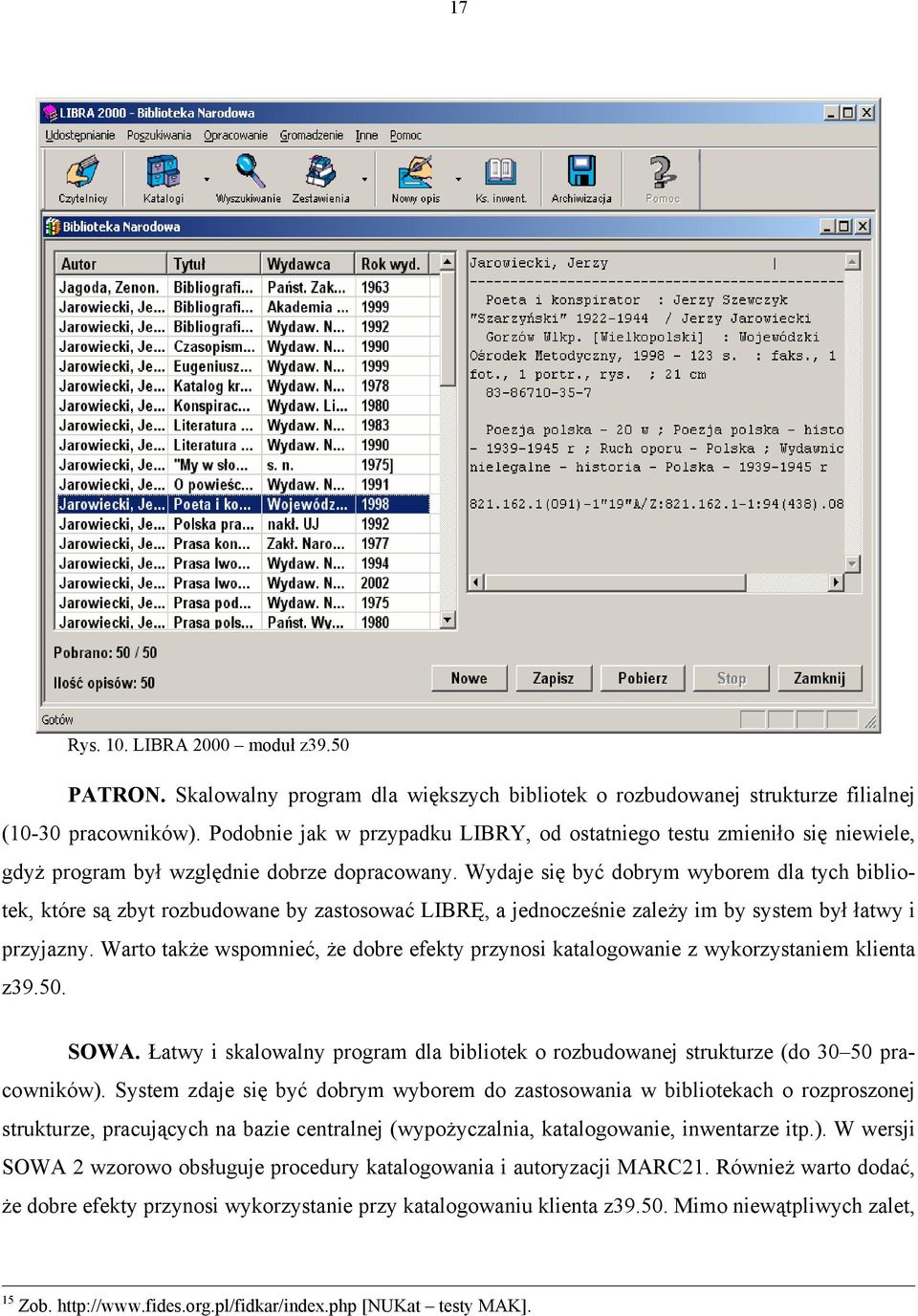
Task: Click results list scroll down arrow
Action: click(x=448, y=621)
